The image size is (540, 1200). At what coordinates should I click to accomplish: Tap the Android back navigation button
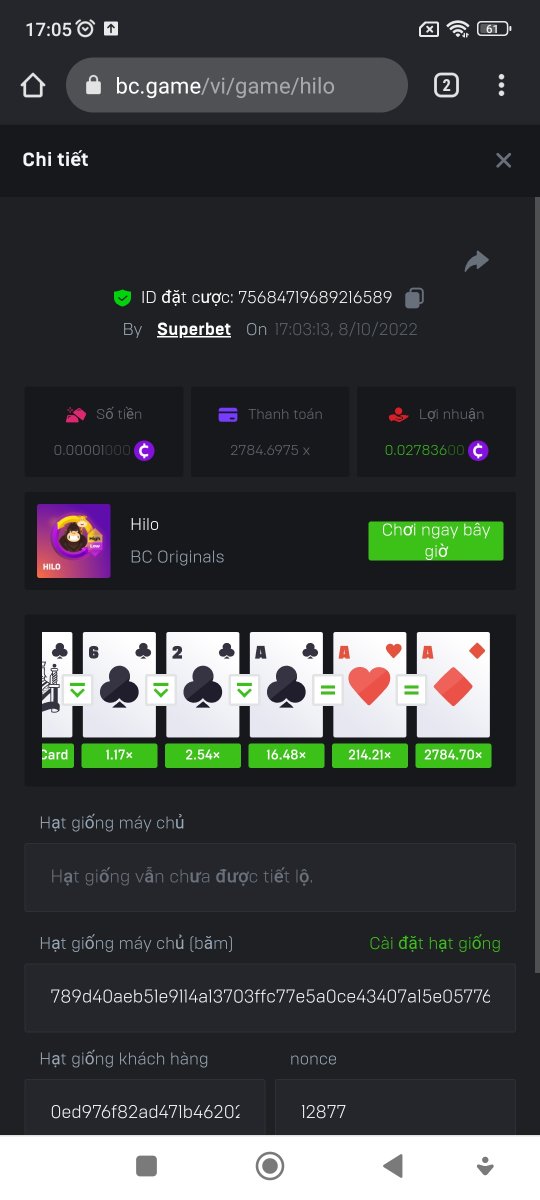tap(393, 1165)
